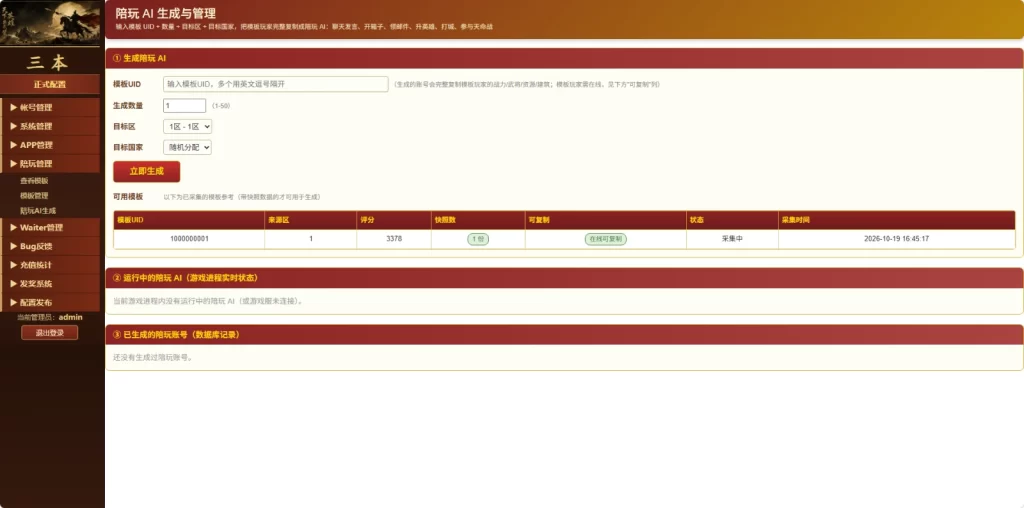This screenshot has width=1024, height=508.
Task: Click the 状态 column header
Action: (x=732, y=220)
